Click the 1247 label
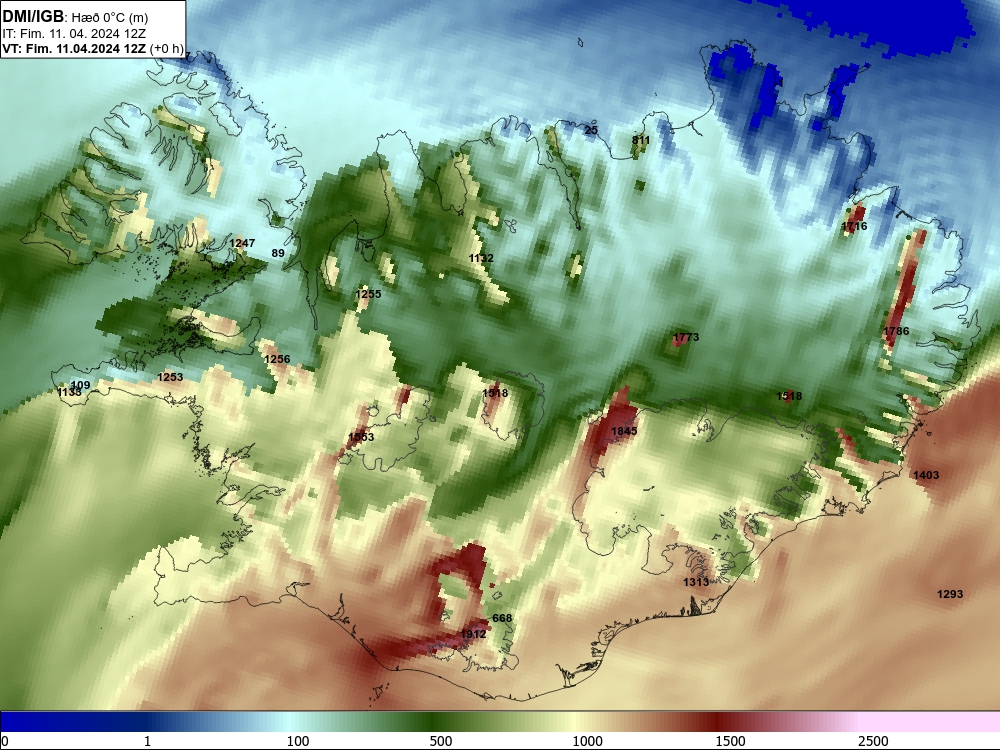The height and width of the screenshot is (750, 1000). 242,243
